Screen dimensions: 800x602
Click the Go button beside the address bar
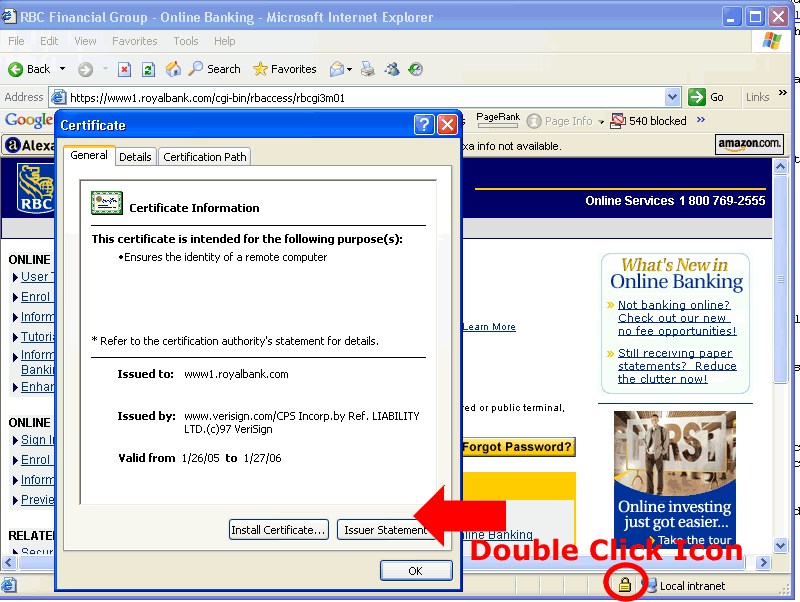[x=706, y=97]
